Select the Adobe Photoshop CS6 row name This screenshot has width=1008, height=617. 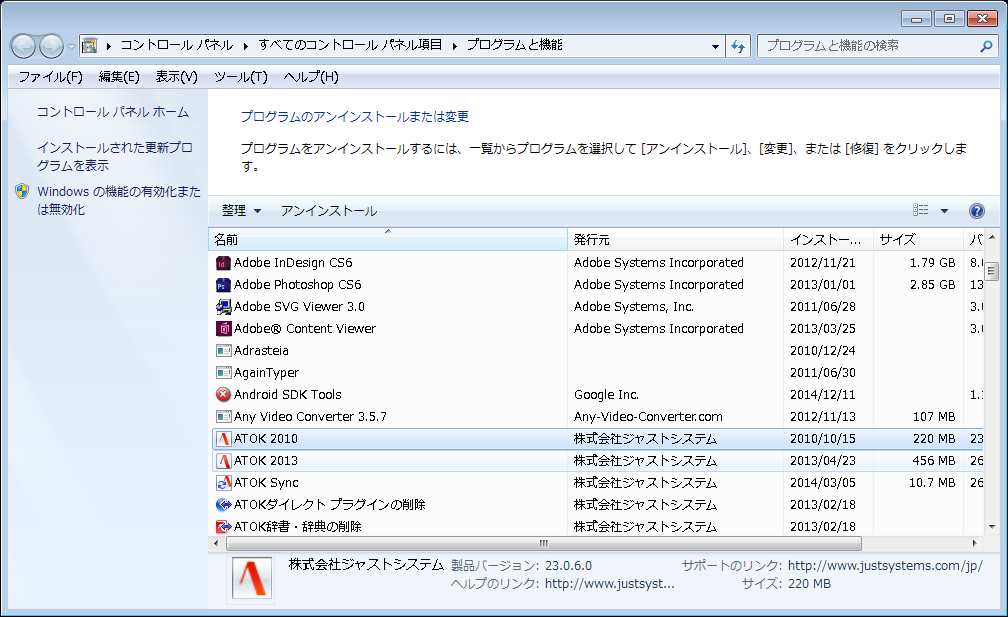(x=298, y=285)
